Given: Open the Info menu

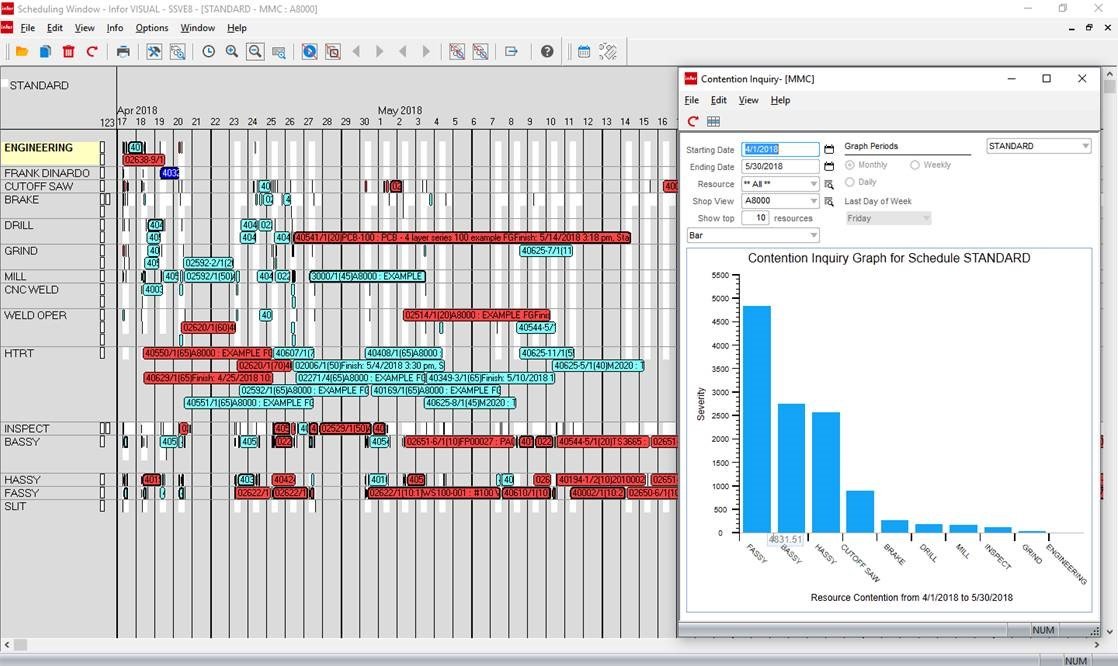Looking at the screenshot, I should click(x=115, y=28).
